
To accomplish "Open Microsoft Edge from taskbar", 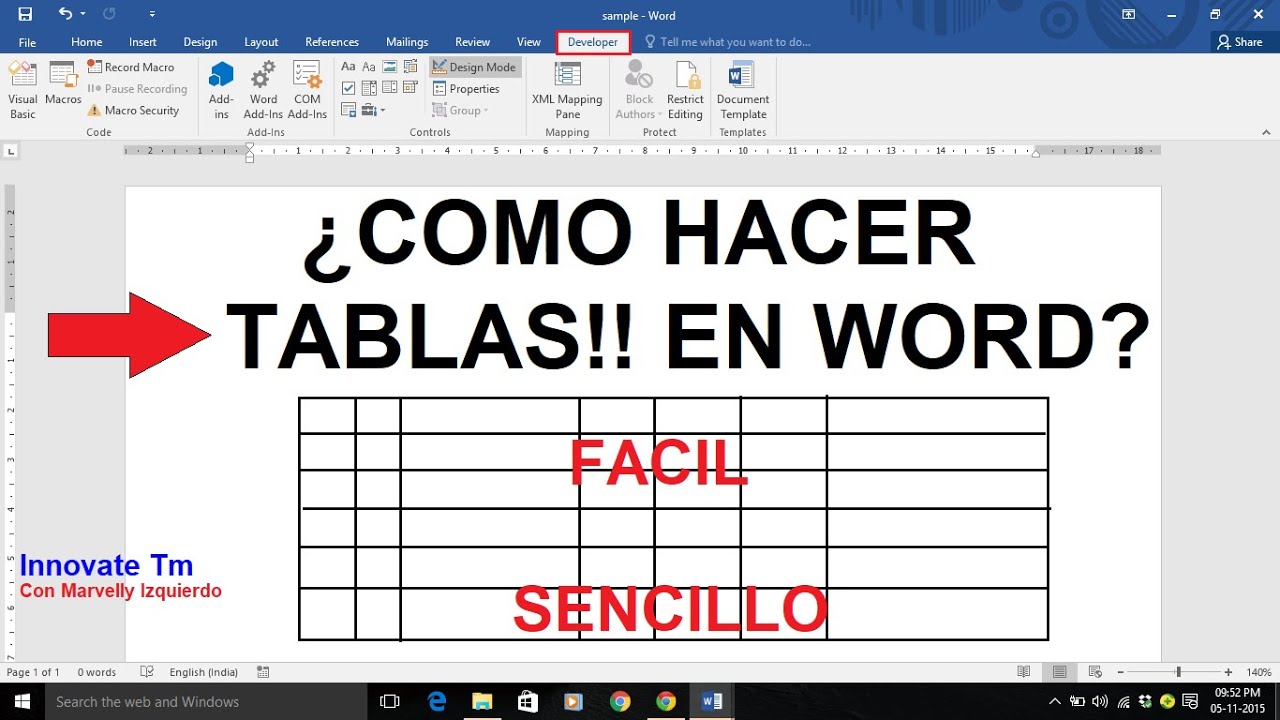I will point(437,701).
